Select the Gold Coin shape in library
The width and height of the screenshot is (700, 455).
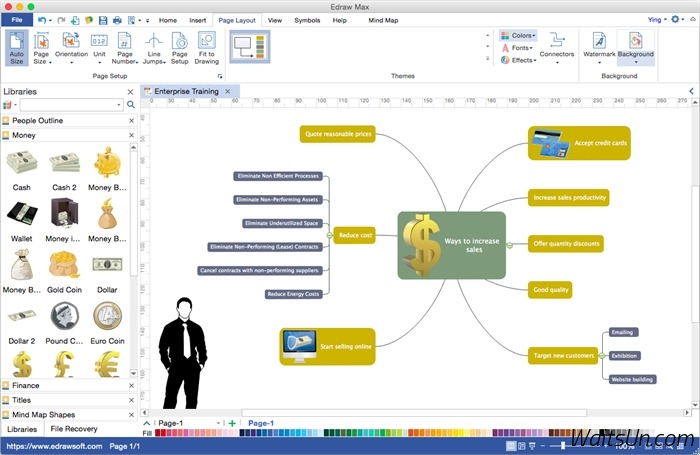(x=64, y=267)
